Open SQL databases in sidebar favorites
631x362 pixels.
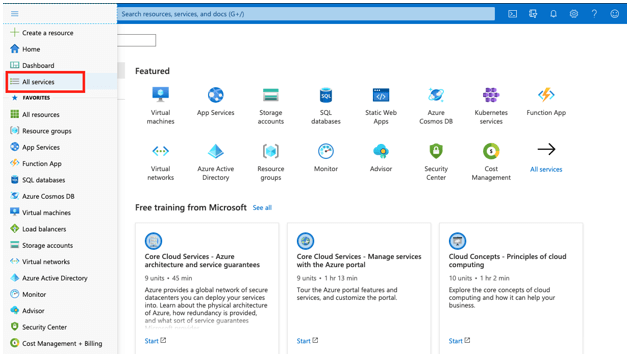pyautogui.click(x=38, y=180)
